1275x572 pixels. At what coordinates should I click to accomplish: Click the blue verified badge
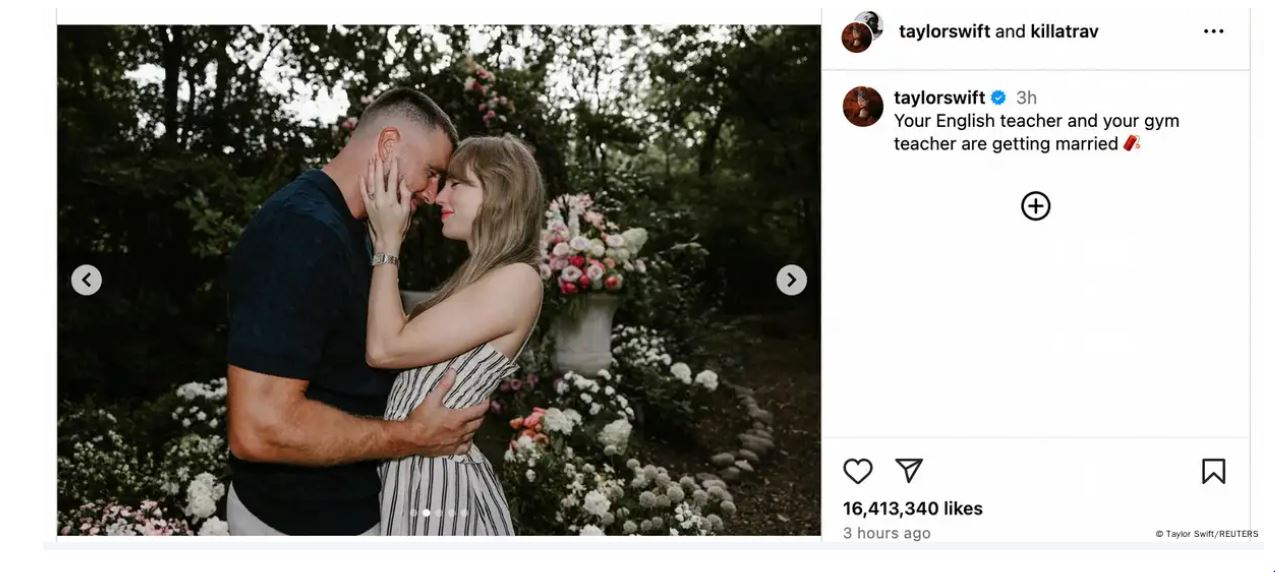tap(998, 98)
